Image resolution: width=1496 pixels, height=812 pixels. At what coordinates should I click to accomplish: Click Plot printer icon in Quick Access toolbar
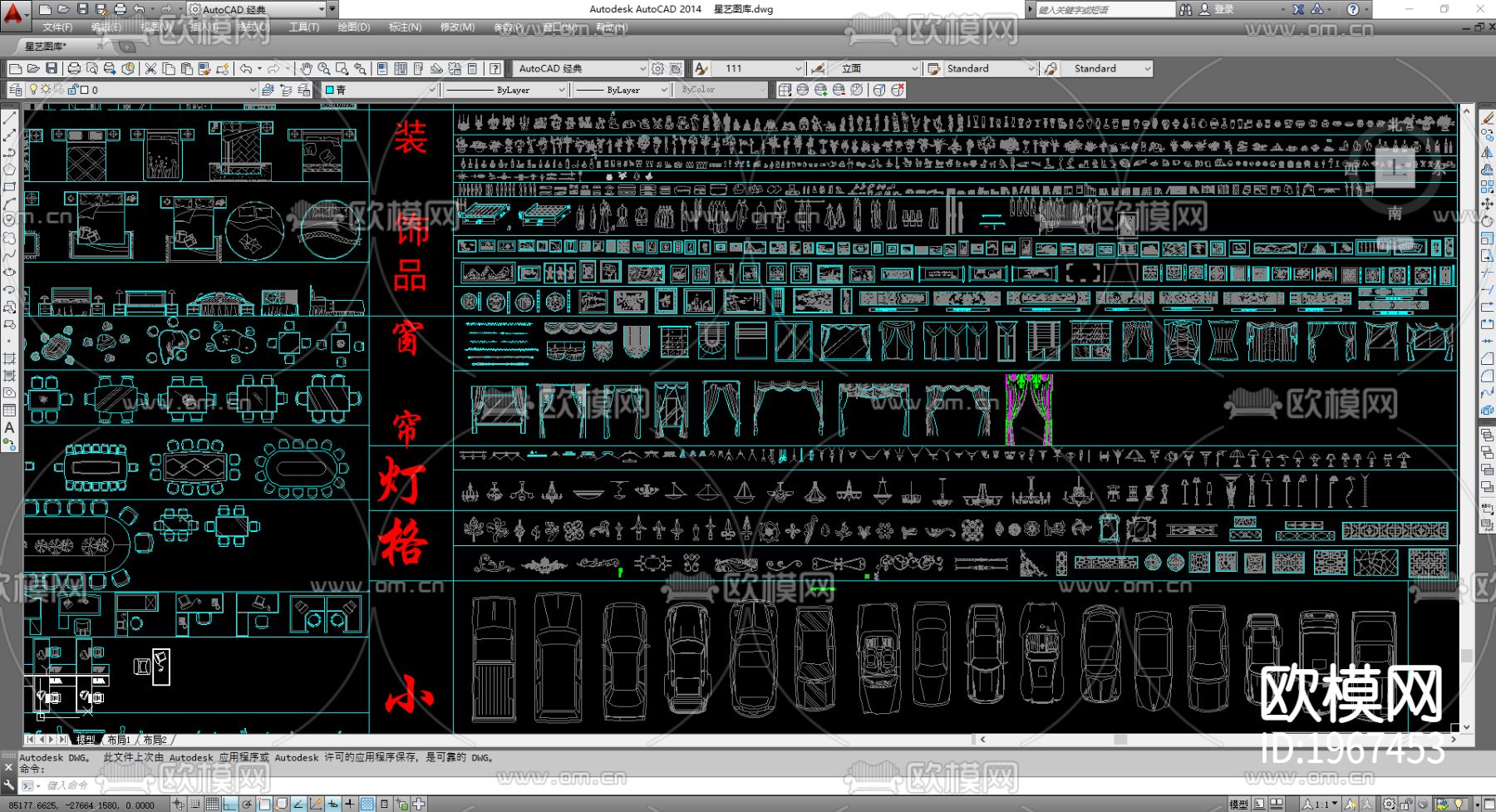(120, 9)
